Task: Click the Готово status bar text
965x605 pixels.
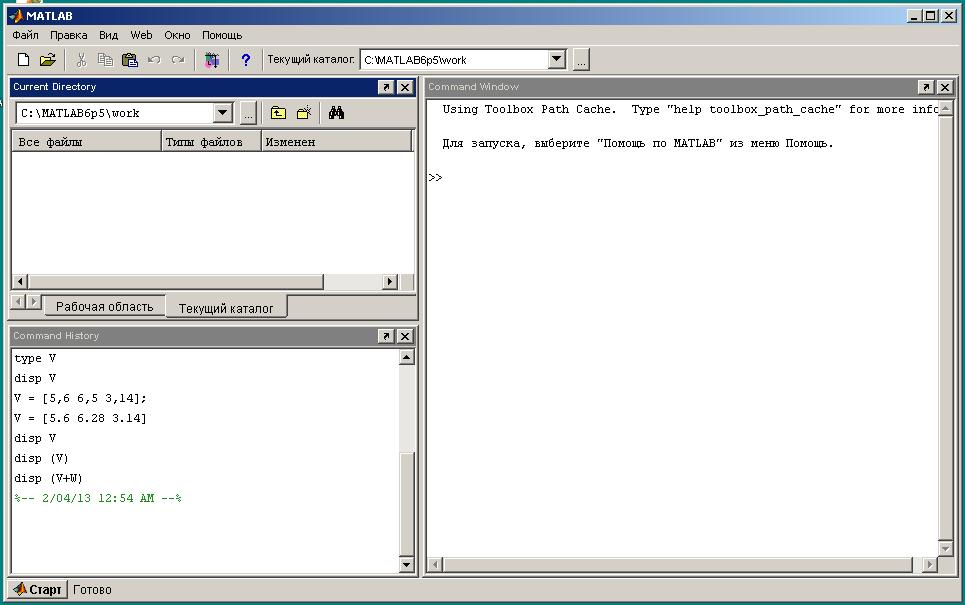Action: click(x=92, y=590)
